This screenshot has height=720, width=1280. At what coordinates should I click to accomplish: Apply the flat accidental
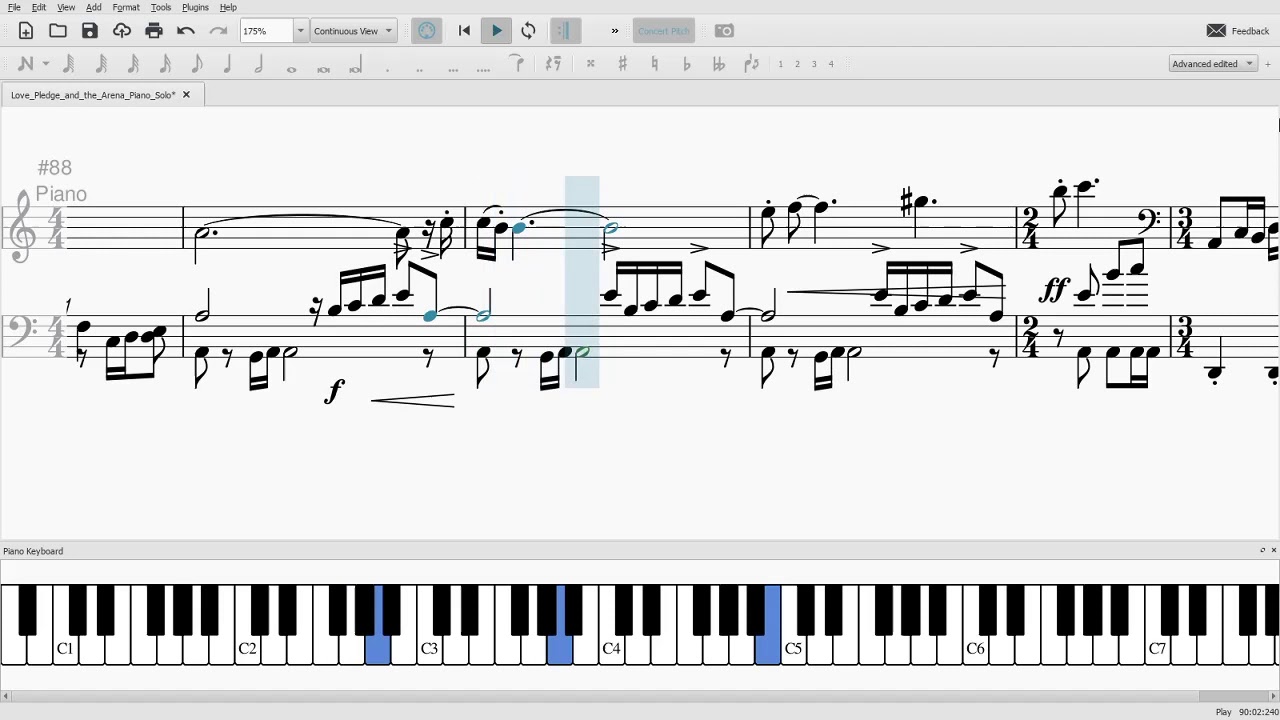686,64
